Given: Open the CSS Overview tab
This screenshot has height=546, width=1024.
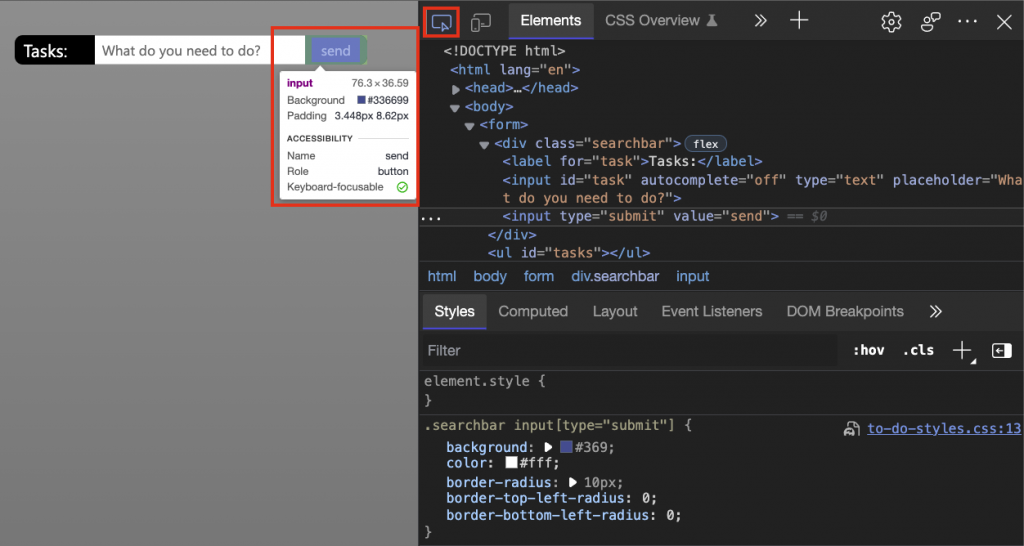Looking at the screenshot, I should 662,21.
